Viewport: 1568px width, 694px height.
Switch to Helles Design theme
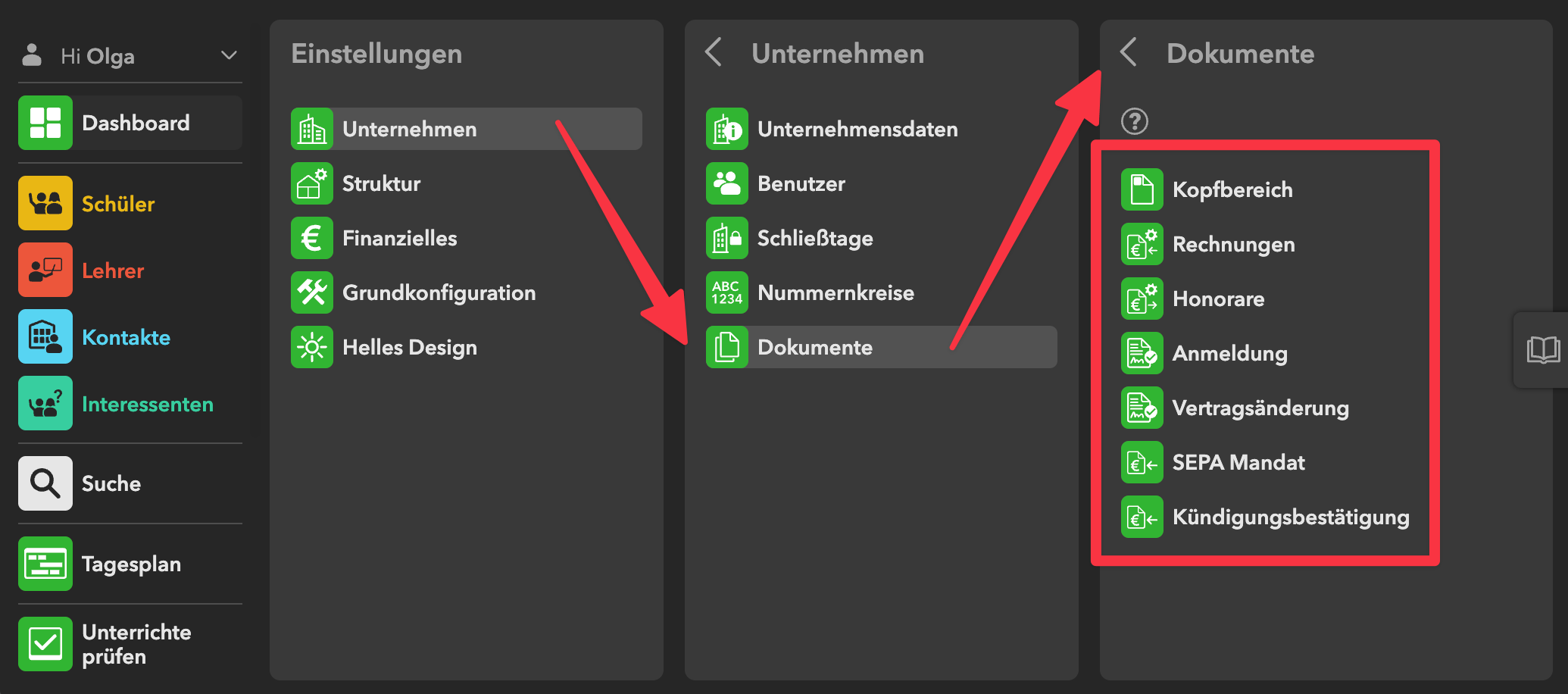[409, 347]
